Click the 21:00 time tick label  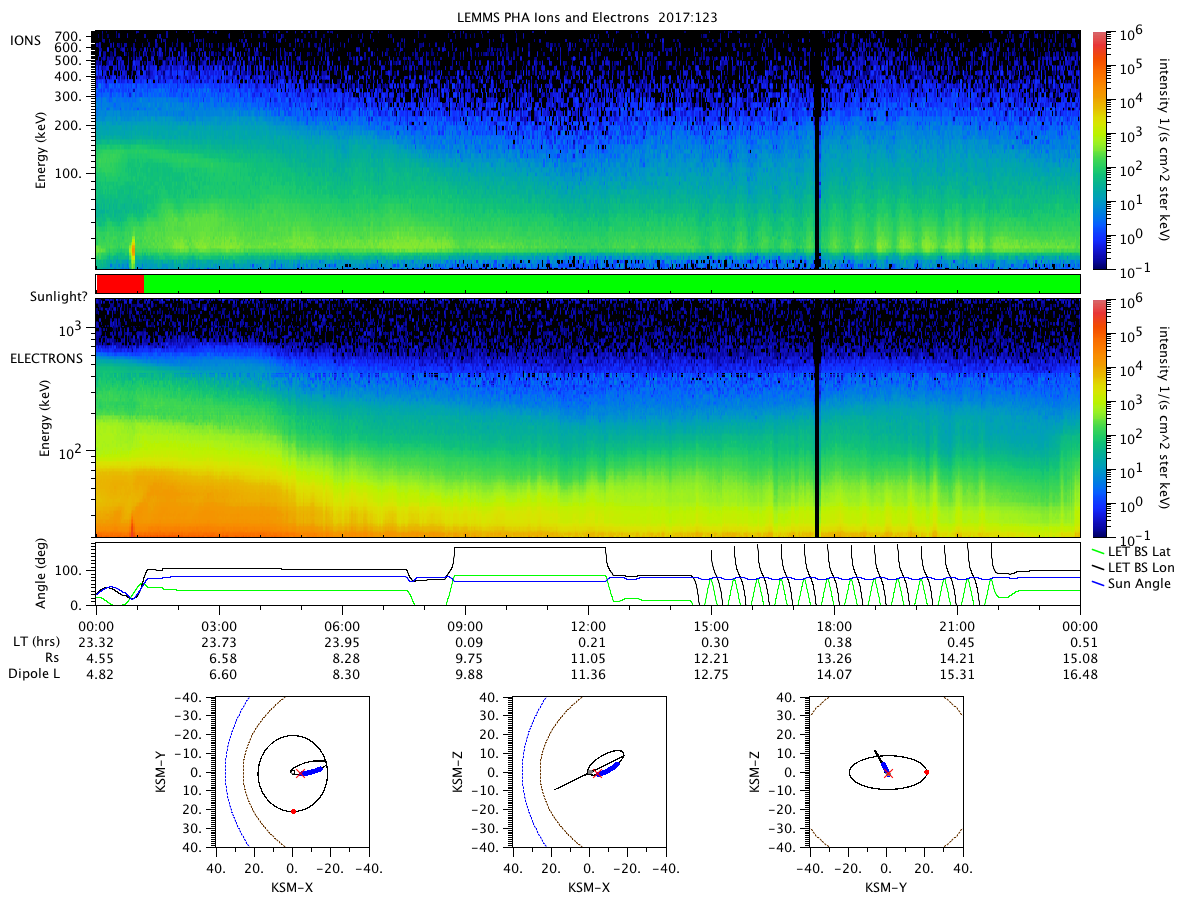pyautogui.click(x=957, y=625)
